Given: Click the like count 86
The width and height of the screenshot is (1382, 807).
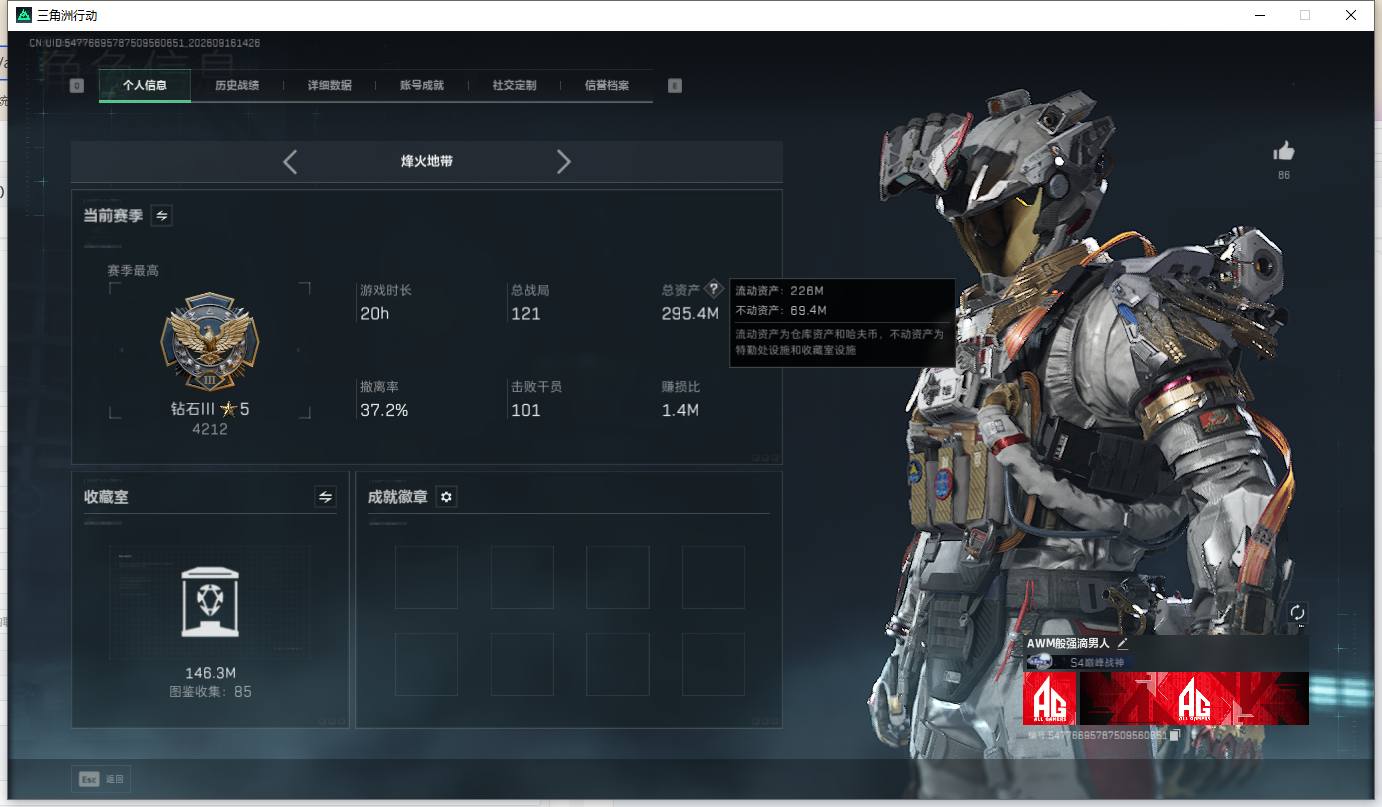Looking at the screenshot, I should point(1284,175).
